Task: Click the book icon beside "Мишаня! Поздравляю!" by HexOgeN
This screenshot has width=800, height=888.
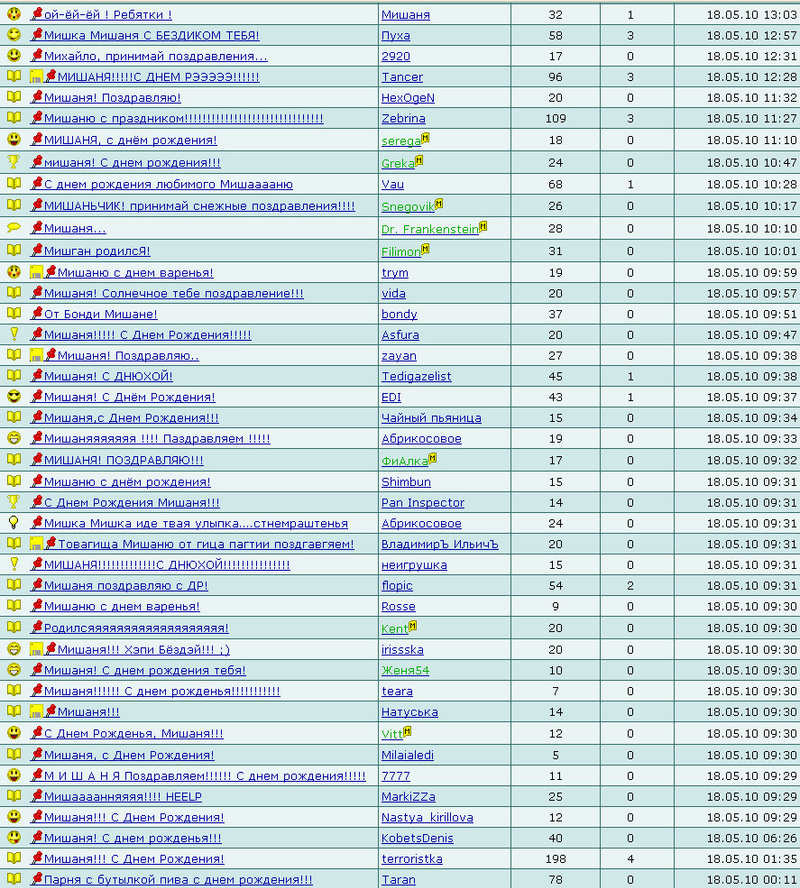Action: pos(14,97)
